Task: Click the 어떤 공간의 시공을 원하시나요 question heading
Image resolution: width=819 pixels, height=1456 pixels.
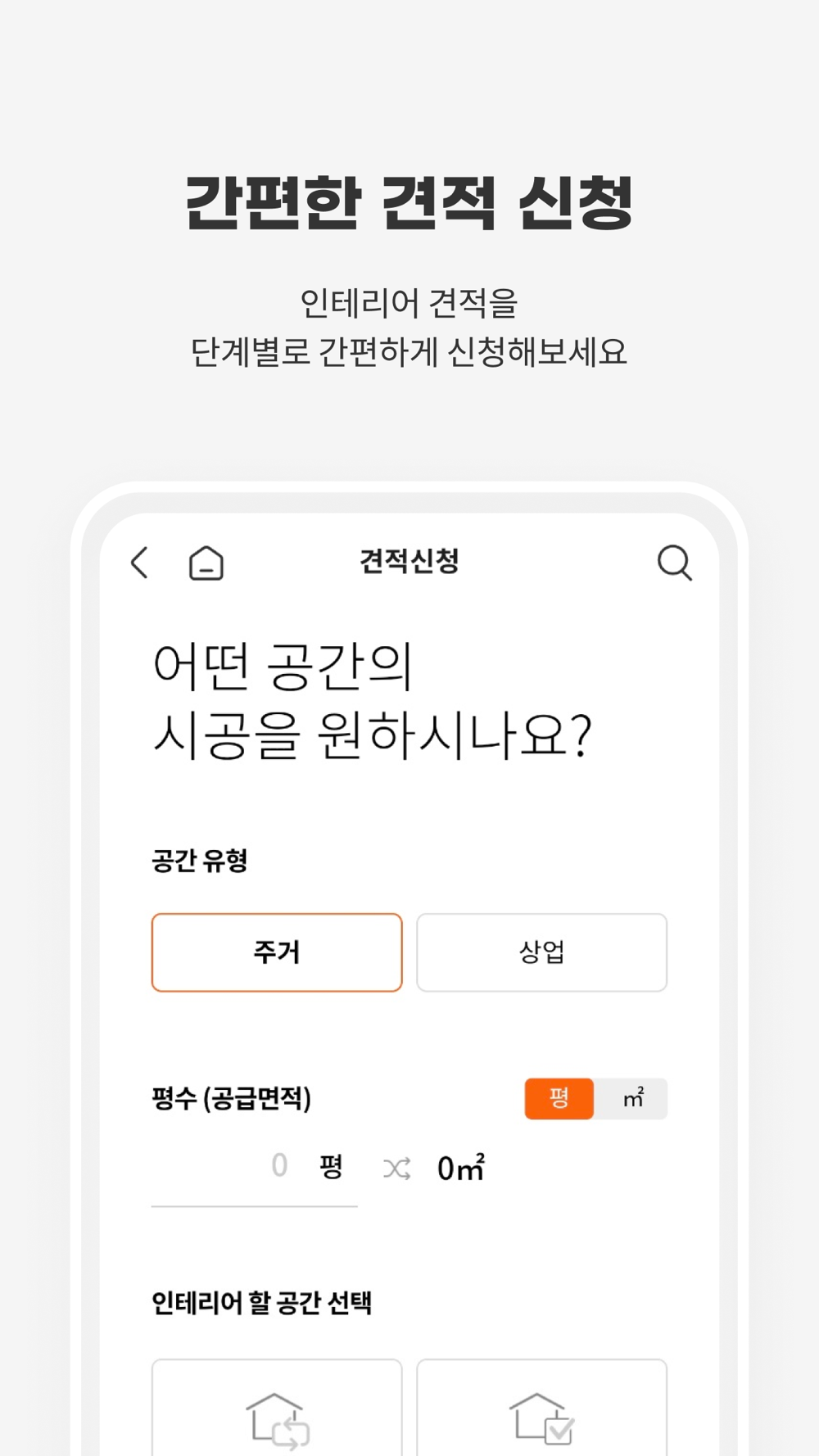Action: 373,701
